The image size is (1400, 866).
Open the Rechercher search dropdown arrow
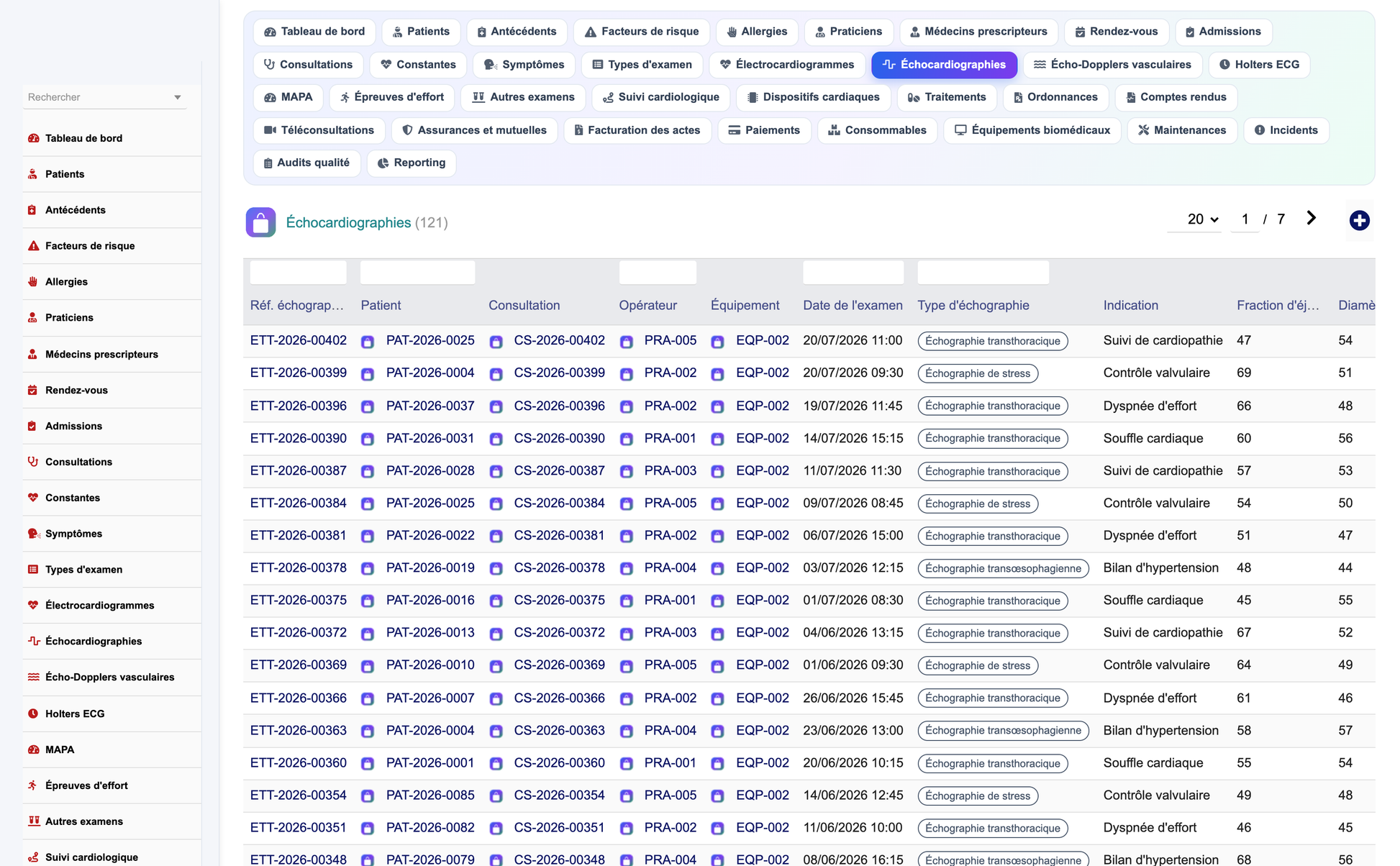(x=178, y=97)
